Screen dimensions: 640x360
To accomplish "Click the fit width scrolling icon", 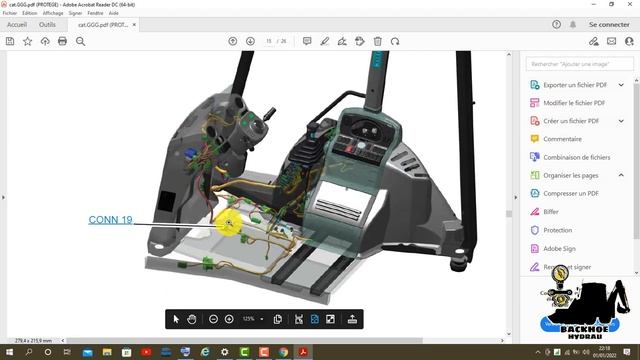I will click(299, 319).
